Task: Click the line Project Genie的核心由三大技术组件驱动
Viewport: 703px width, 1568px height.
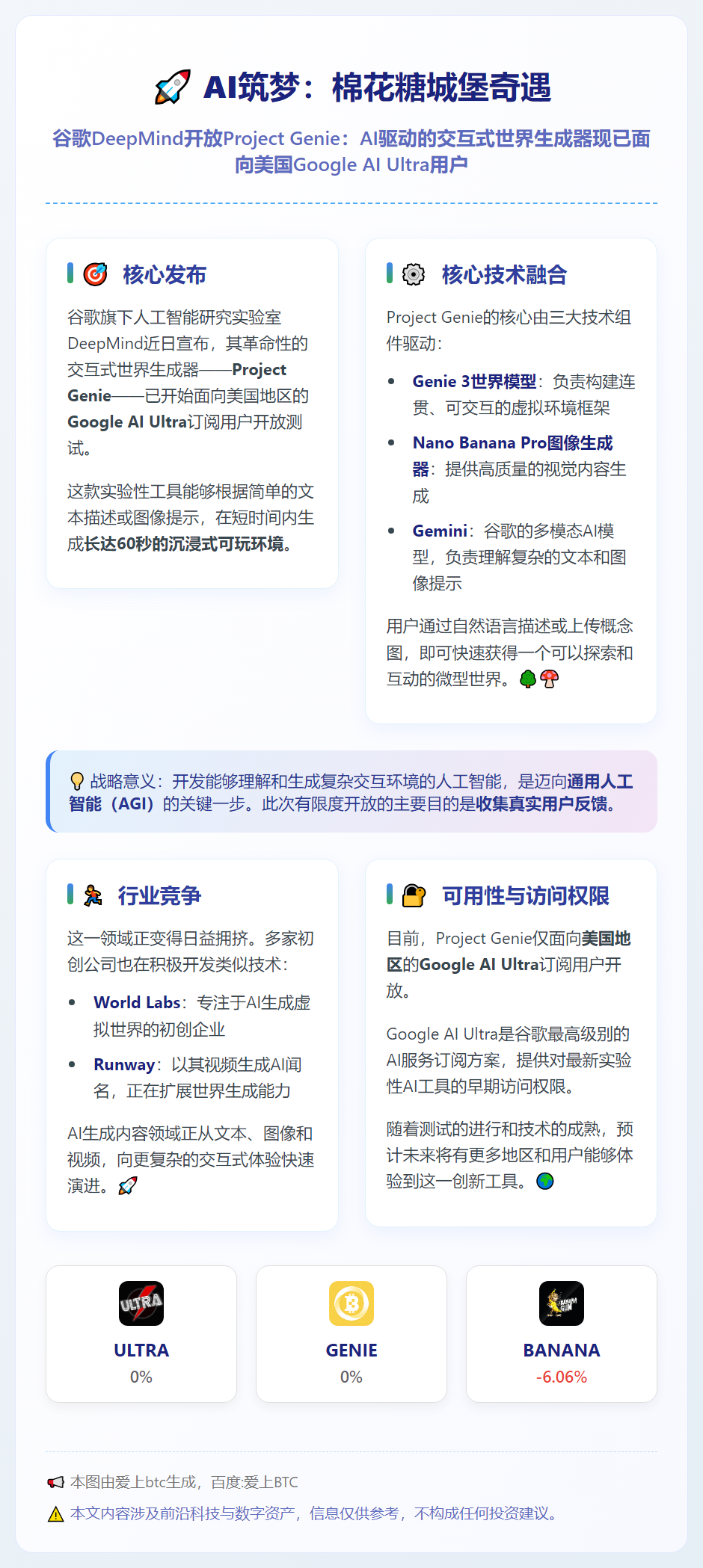Action: point(511,330)
